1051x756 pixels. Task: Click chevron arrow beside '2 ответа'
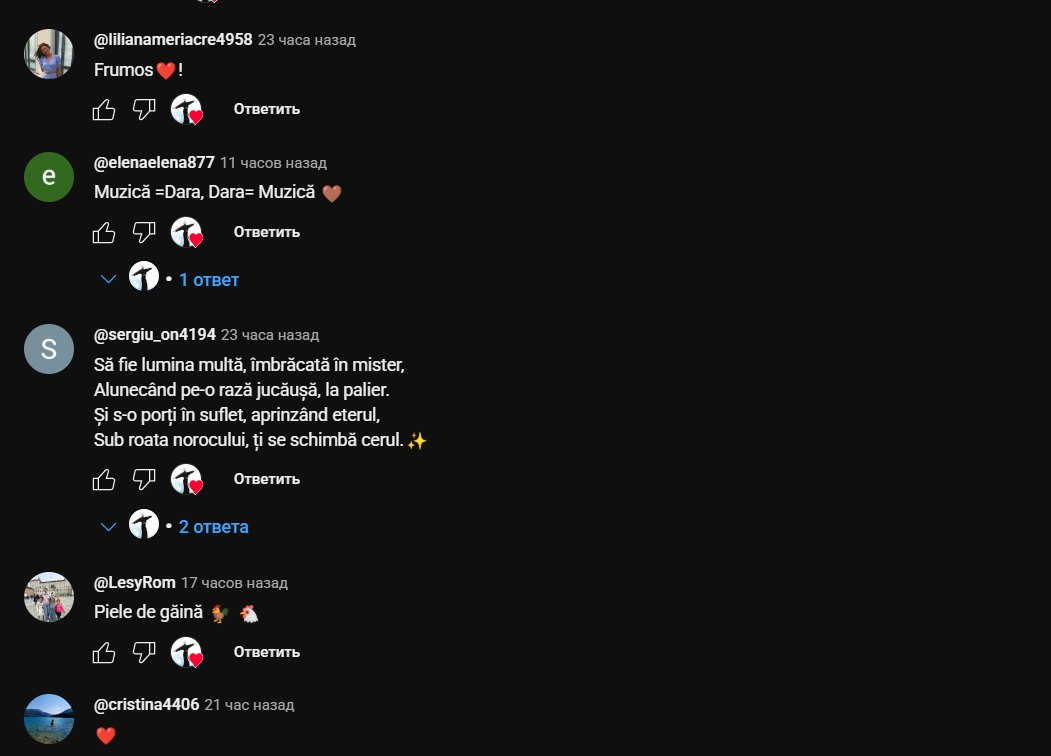pyautogui.click(x=108, y=527)
